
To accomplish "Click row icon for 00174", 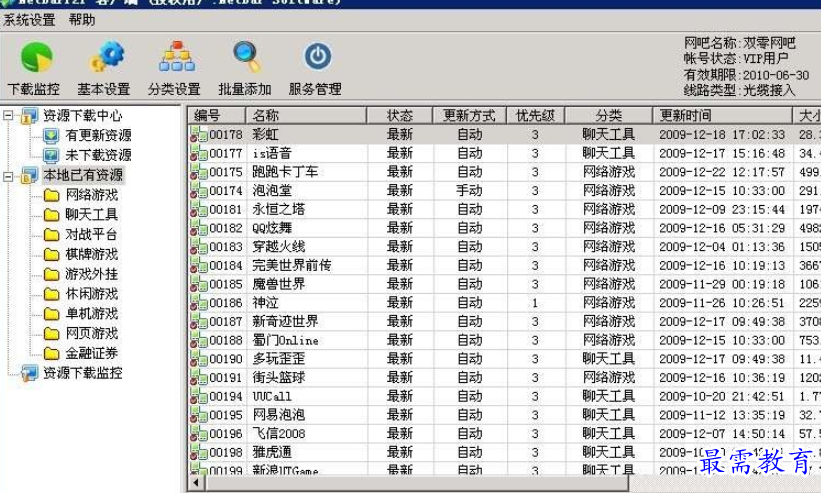I will click(198, 191).
